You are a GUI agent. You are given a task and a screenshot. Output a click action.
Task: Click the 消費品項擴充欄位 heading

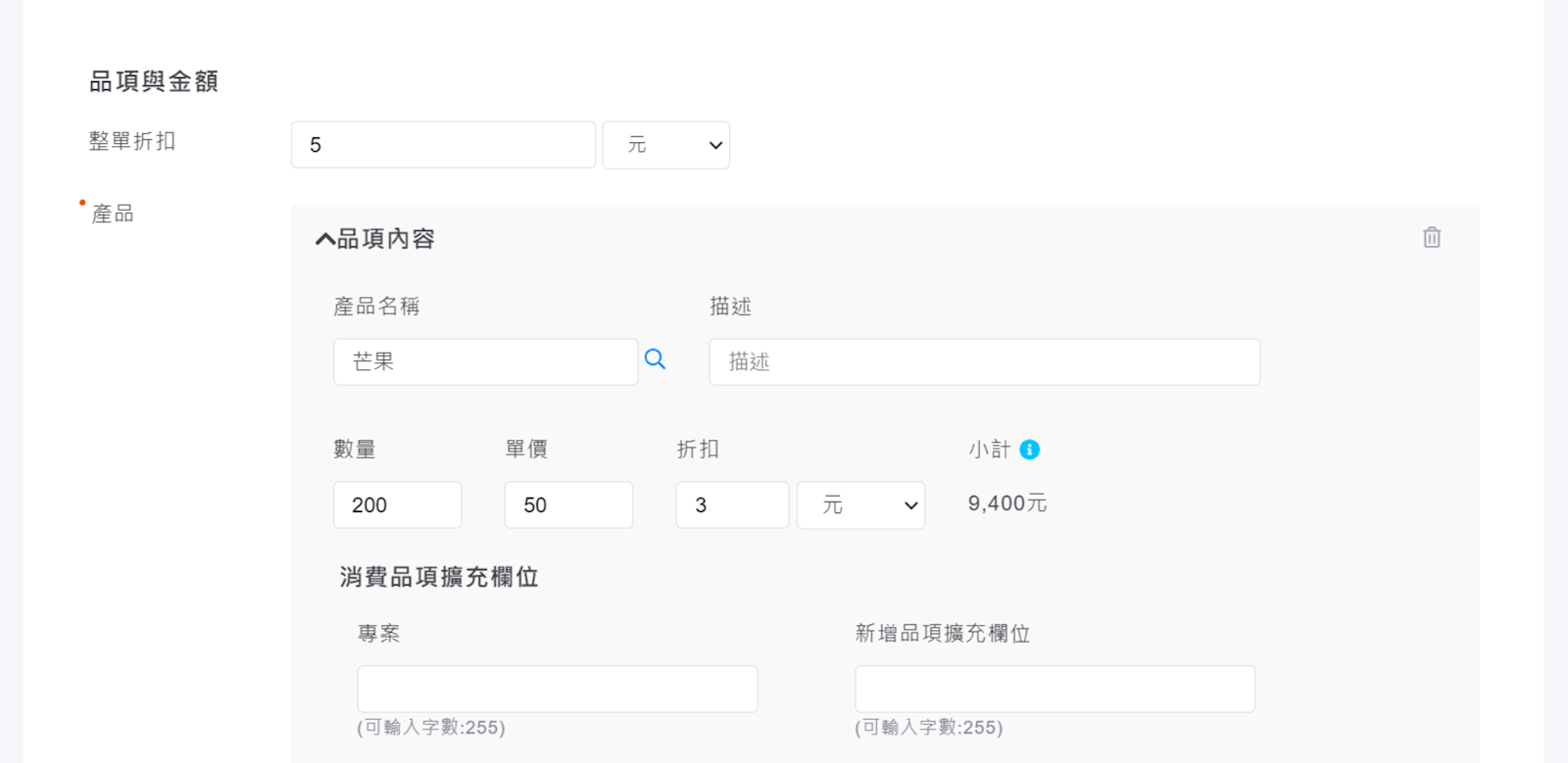coord(439,577)
